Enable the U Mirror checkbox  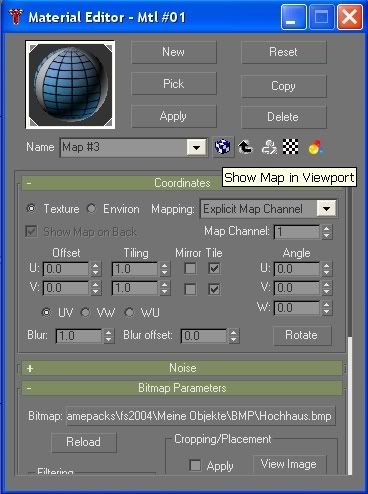pyautogui.click(x=190, y=268)
